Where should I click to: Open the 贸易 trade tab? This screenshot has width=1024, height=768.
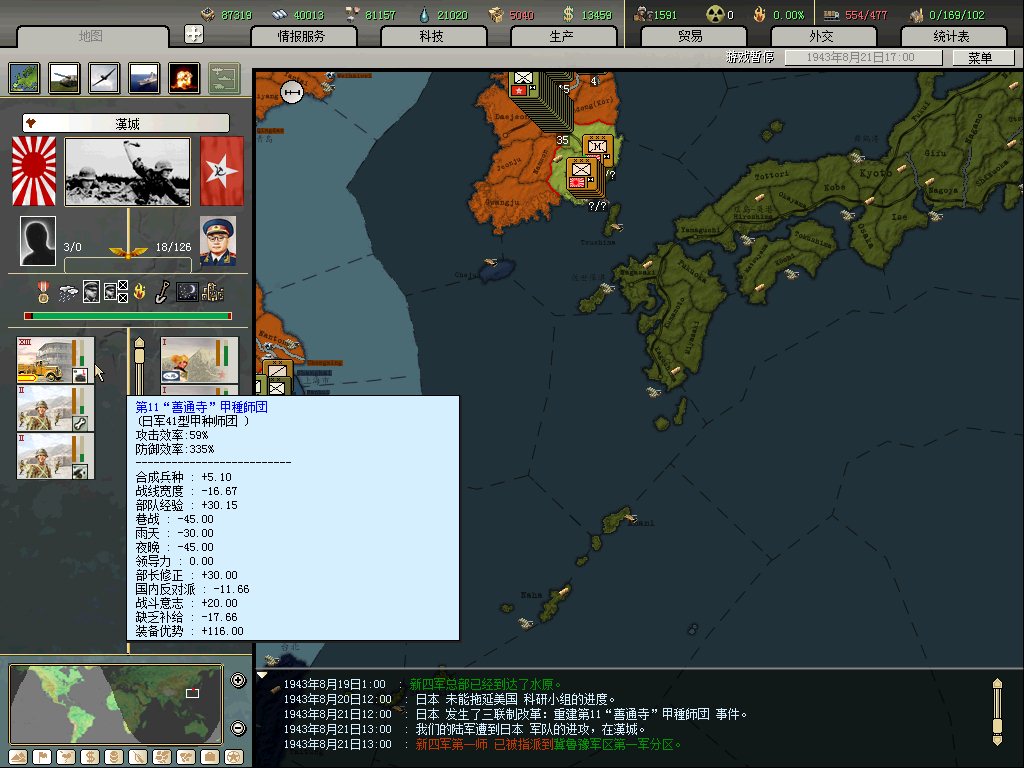click(x=691, y=37)
